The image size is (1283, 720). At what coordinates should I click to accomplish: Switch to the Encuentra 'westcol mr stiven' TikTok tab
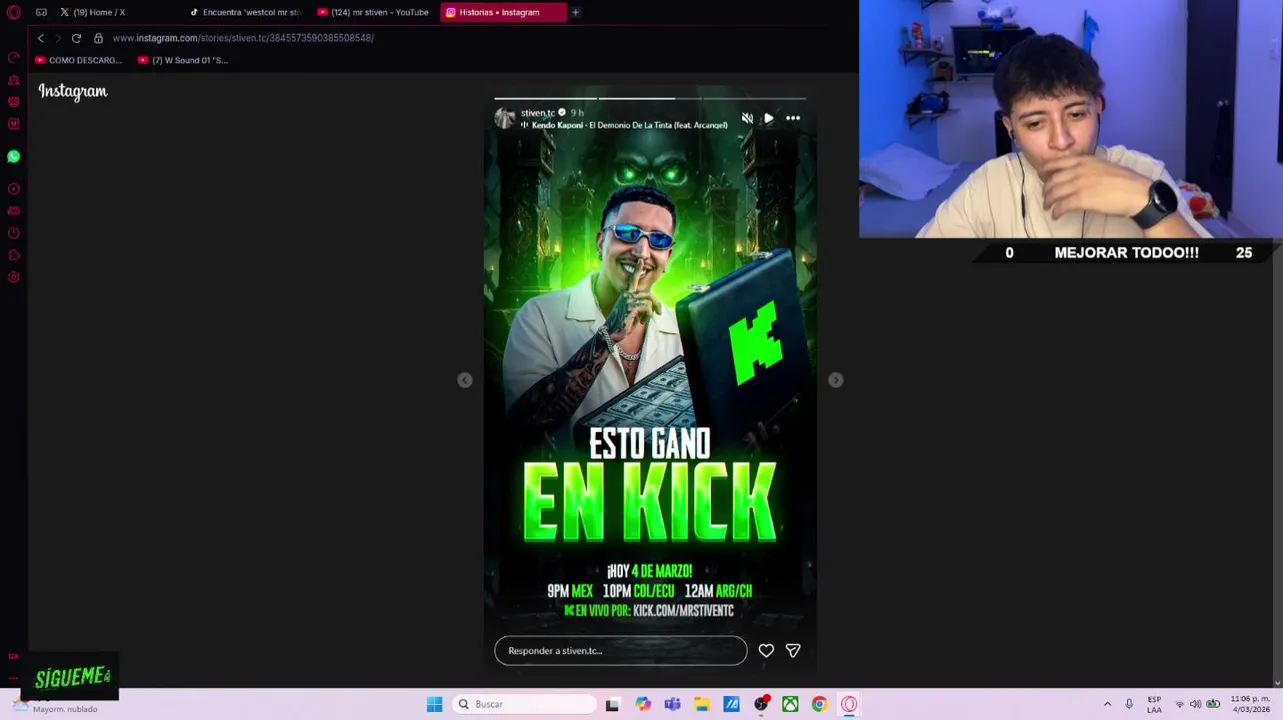click(x=246, y=12)
